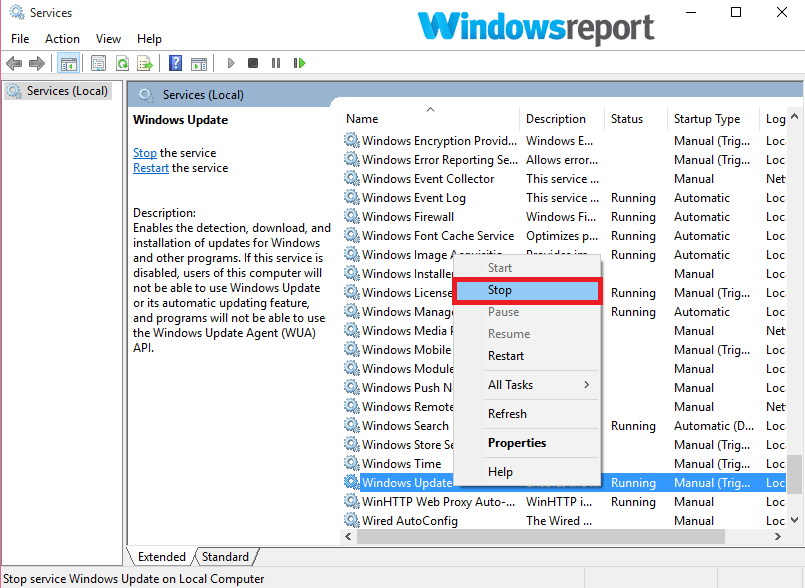Toggle Show/Hide Console Tree toolbar icon
The image size is (805, 588).
click(x=68, y=63)
